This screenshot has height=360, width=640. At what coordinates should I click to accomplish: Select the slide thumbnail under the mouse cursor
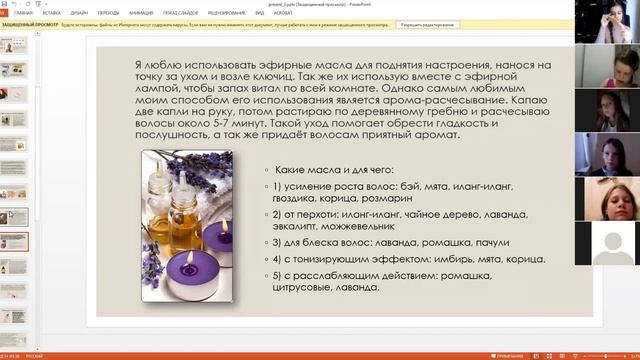(14, 217)
